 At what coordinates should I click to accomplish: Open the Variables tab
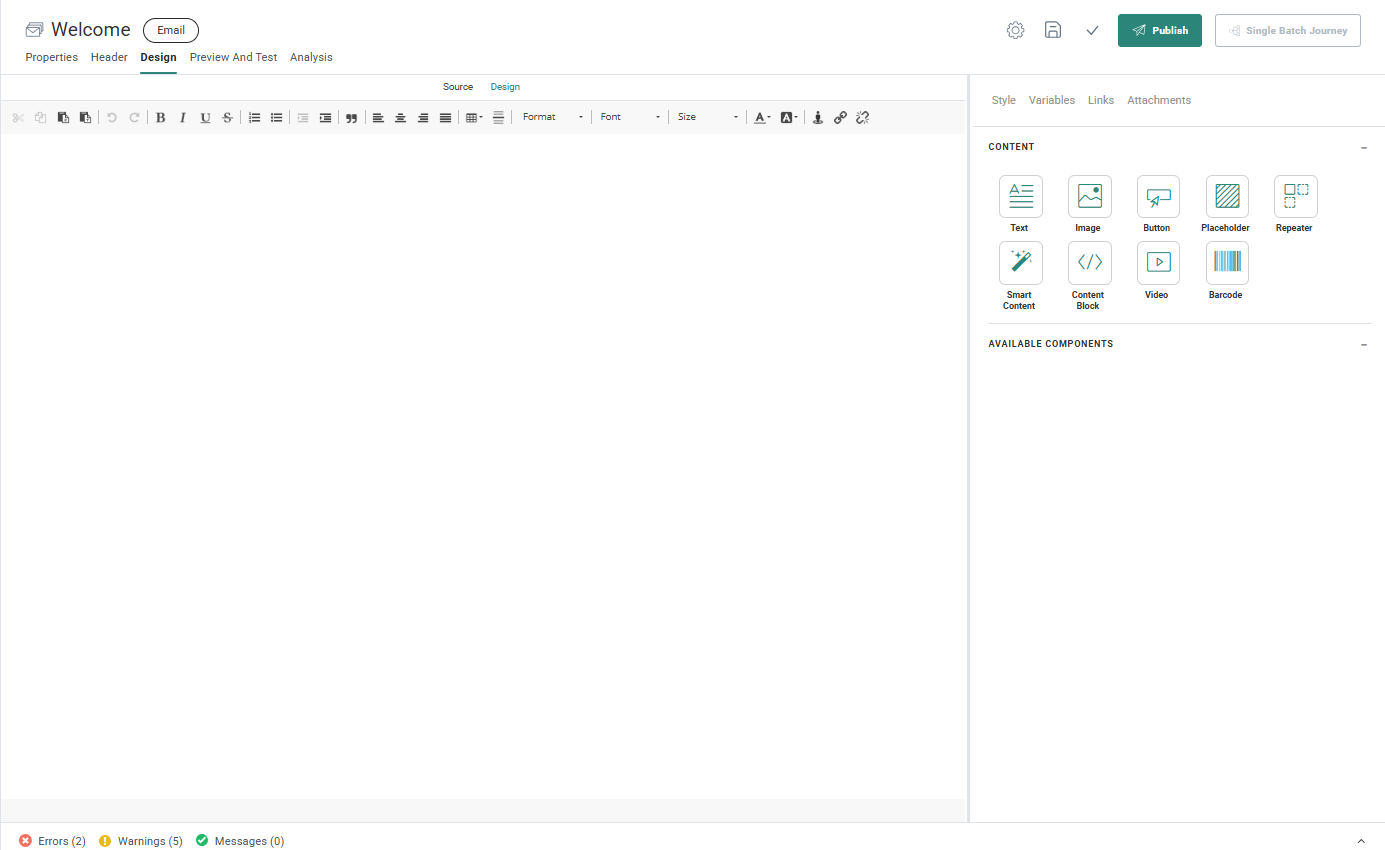click(1051, 100)
